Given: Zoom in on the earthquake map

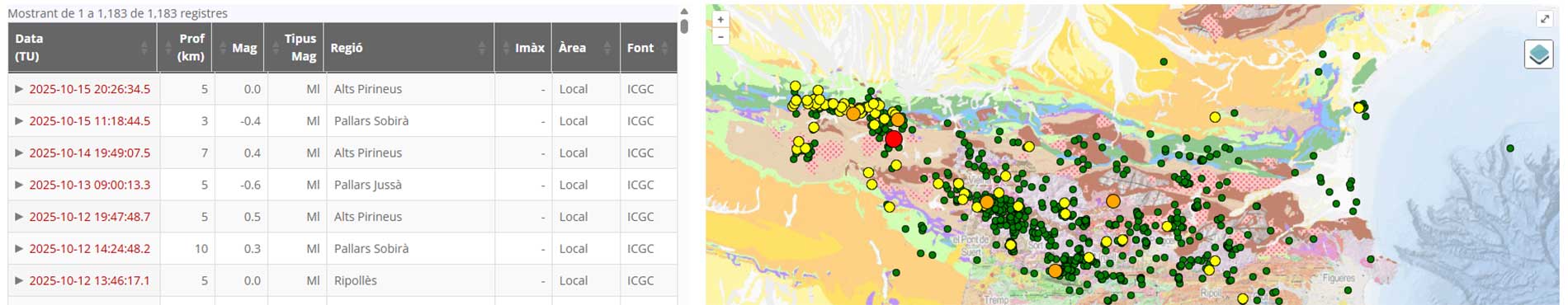Looking at the screenshot, I should 720,20.
